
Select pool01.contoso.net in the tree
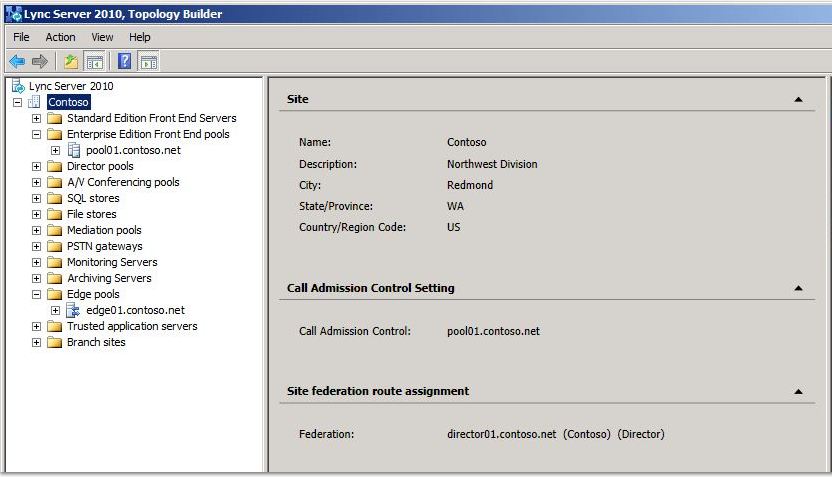tap(133, 150)
